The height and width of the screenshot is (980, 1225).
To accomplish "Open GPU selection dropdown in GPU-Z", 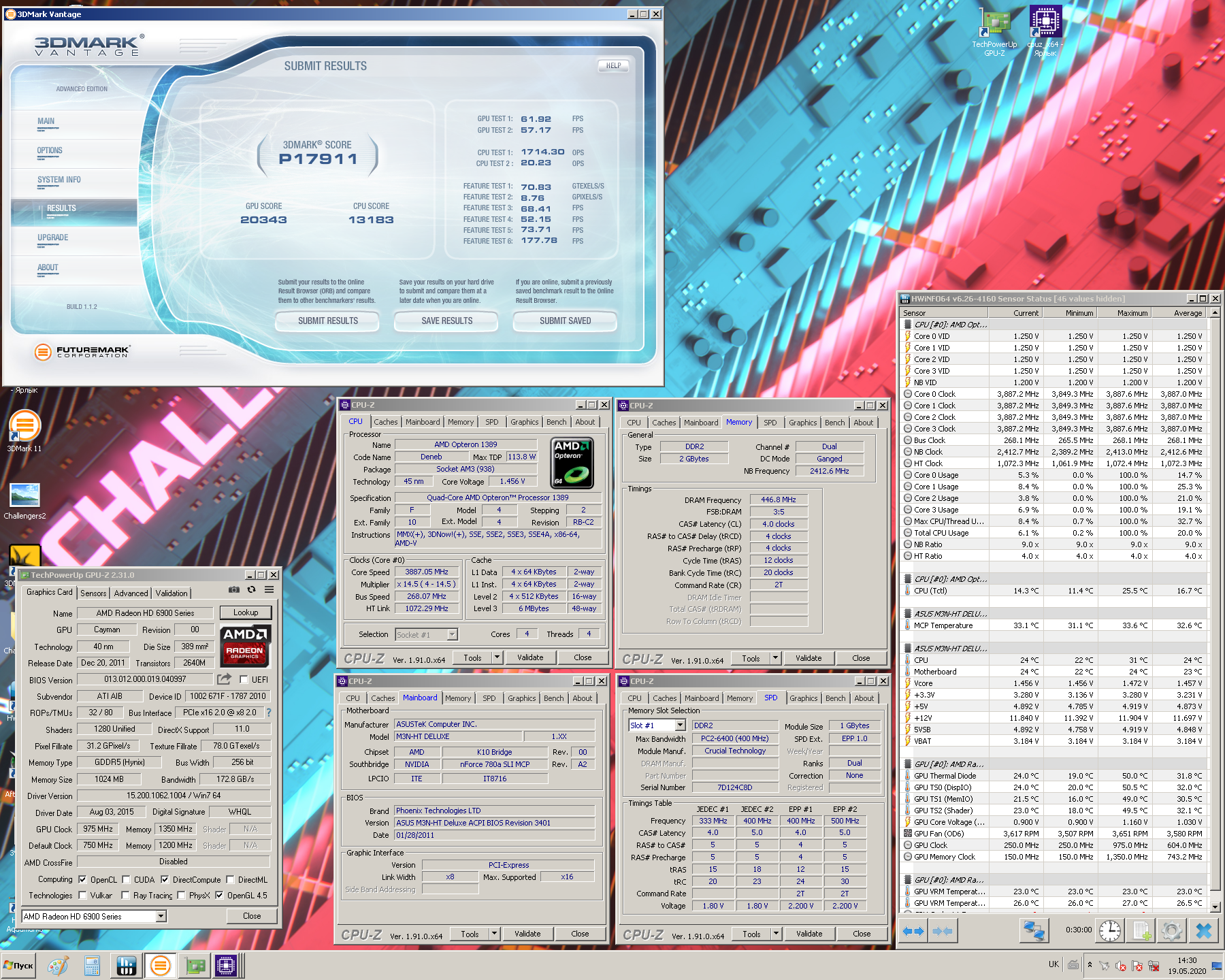I will tap(161, 916).
